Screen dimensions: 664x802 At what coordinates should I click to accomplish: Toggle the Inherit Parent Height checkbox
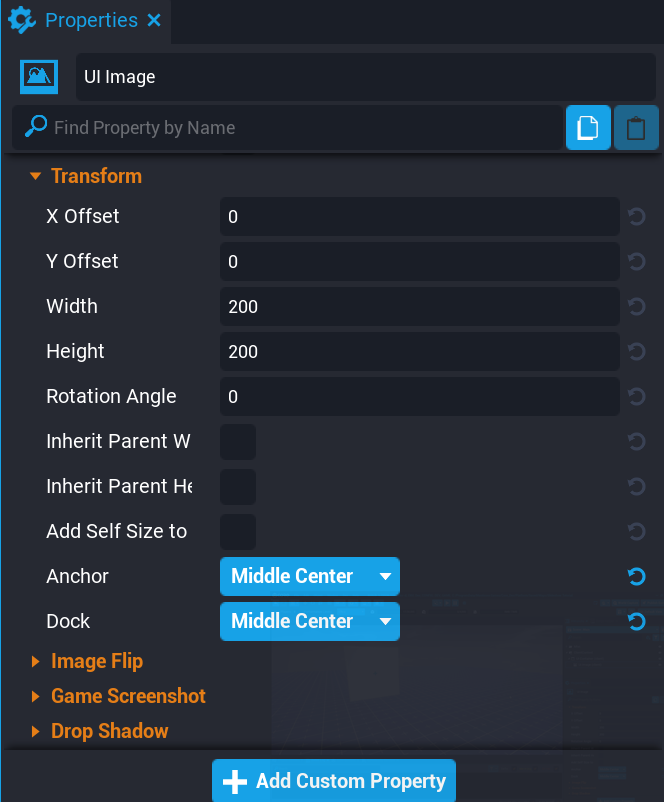(x=238, y=487)
